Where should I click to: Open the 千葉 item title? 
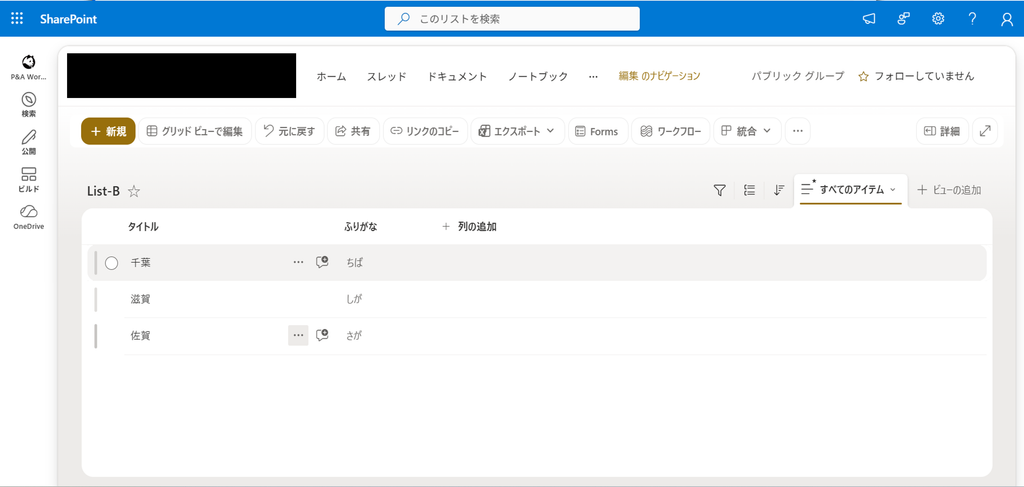(140, 262)
